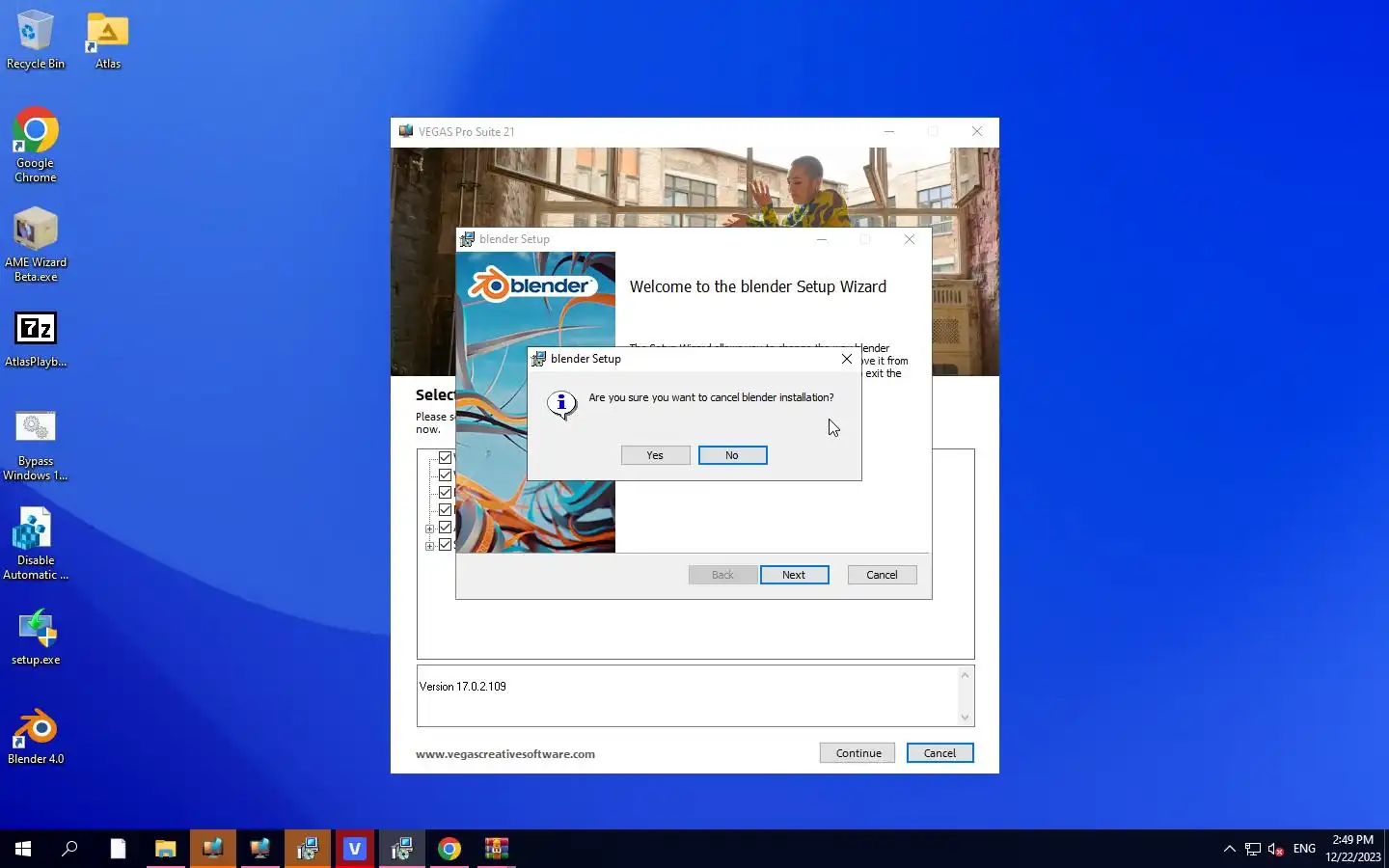Toggle checkbox beside the upper plus expander
Viewport: 1389px width, 868px height.
coord(445,528)
